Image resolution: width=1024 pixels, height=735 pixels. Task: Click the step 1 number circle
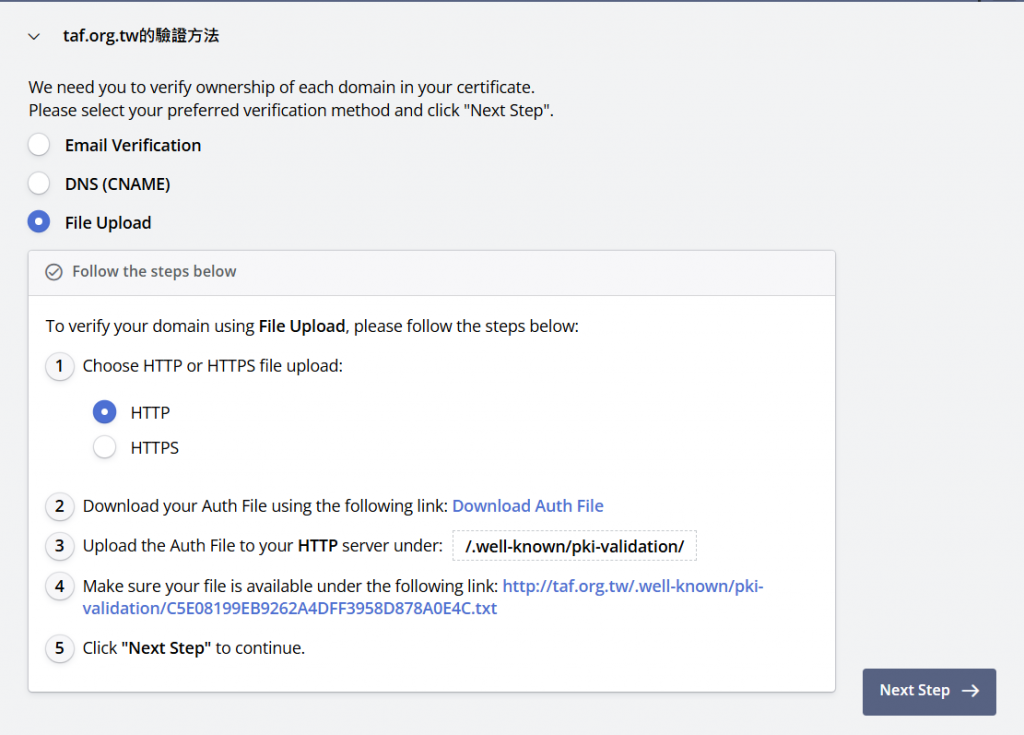[60, 366]
